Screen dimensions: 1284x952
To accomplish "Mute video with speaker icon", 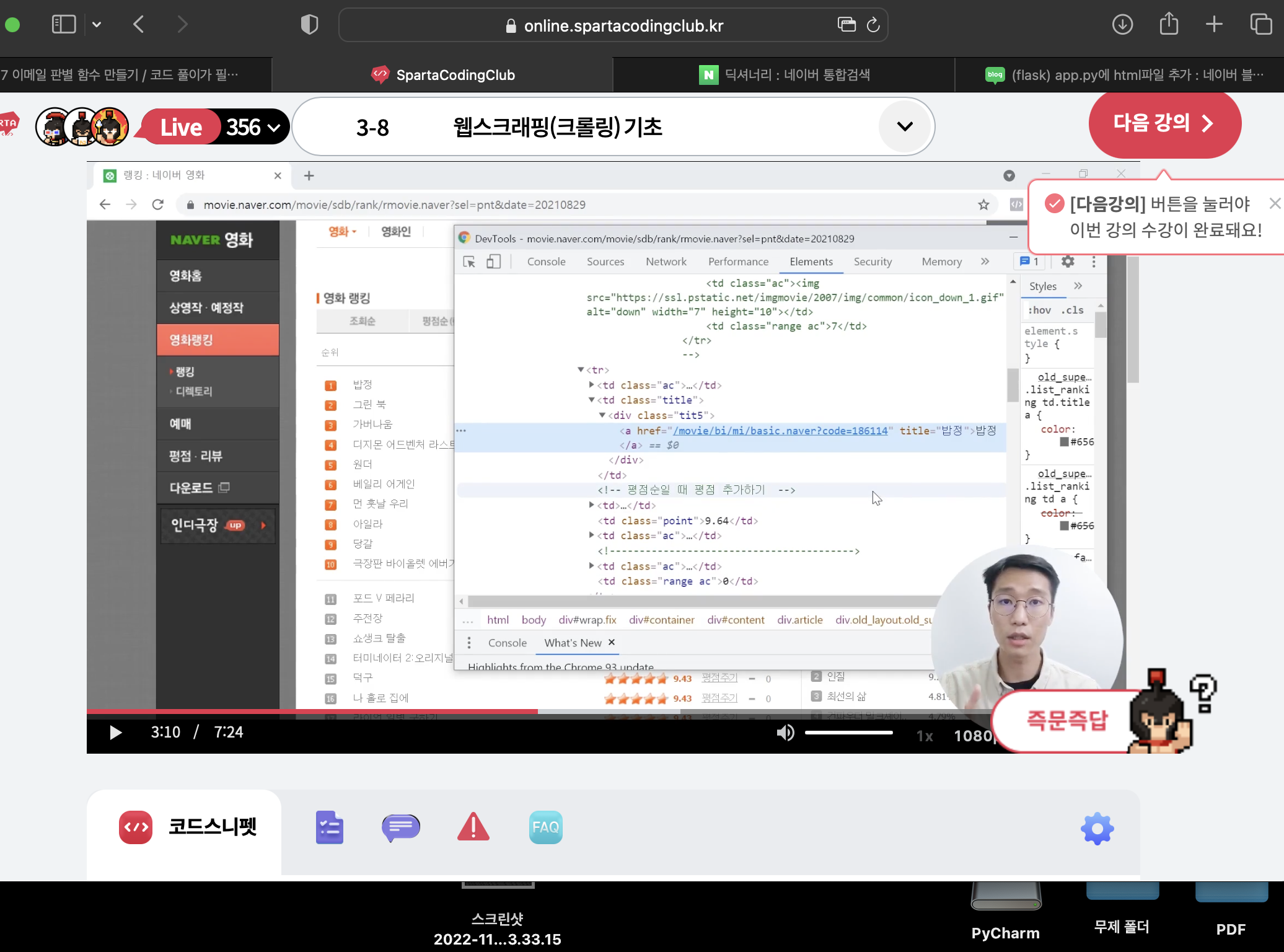I will pyautogui.click(x=785, y=733).
